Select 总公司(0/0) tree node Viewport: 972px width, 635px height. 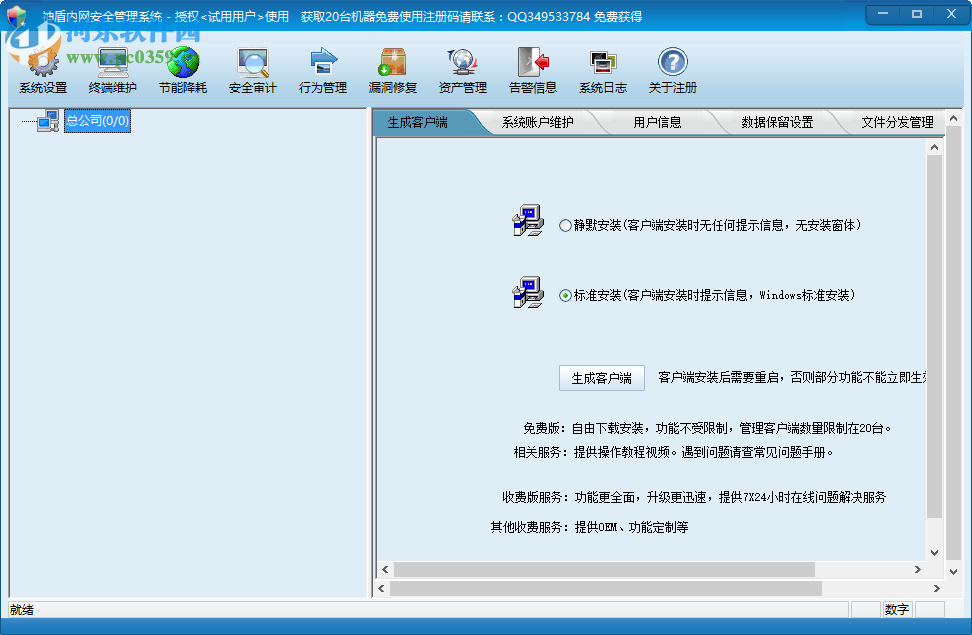97,121
